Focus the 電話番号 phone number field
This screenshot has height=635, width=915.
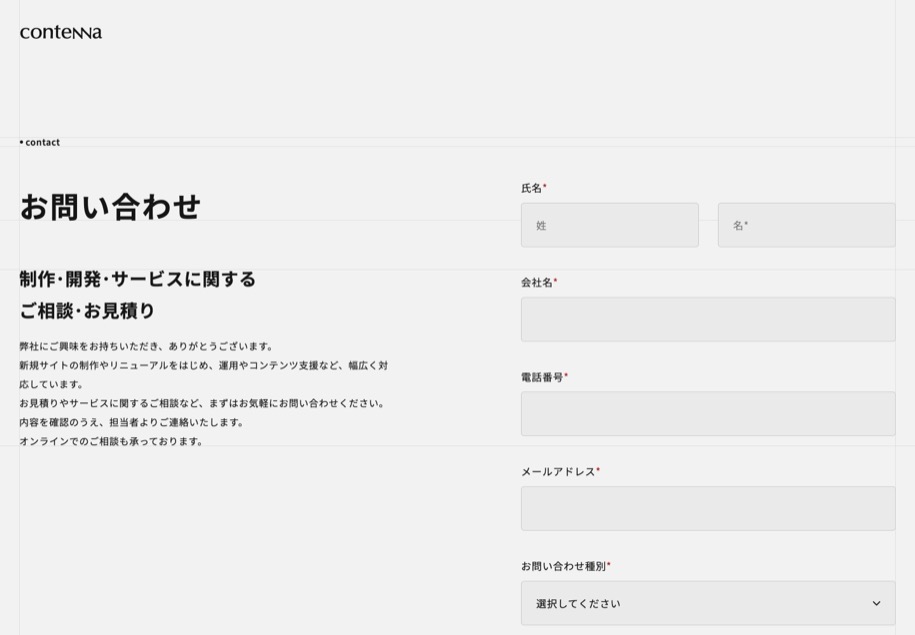tap(708, 414)
